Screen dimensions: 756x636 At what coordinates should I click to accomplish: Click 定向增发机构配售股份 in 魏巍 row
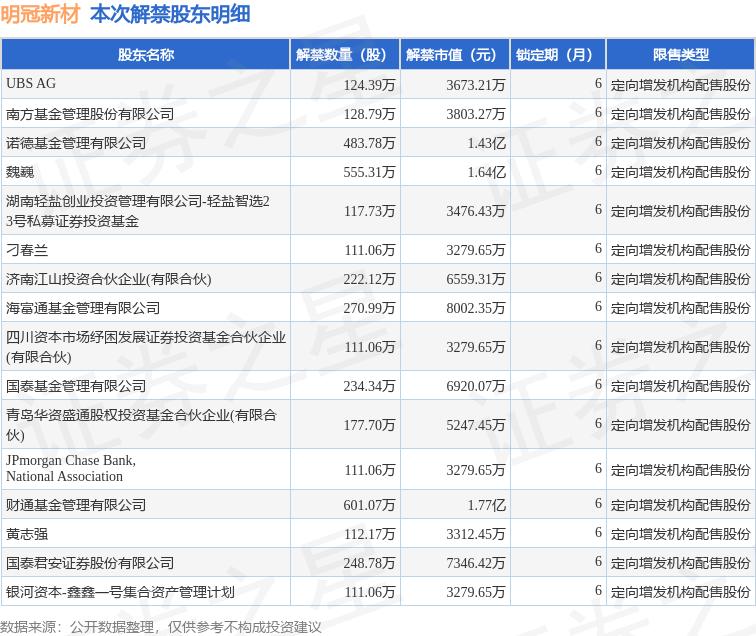[x=681, y=172]
